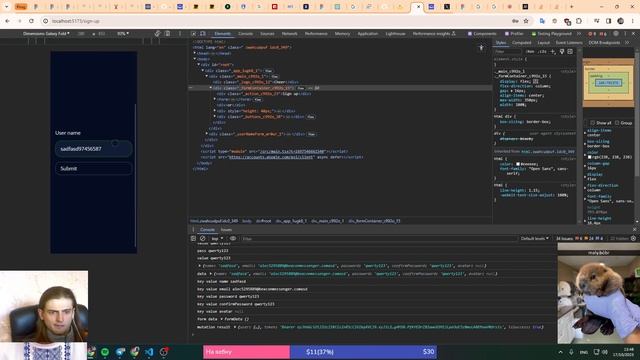Click the User name input field

pos(93,149)
